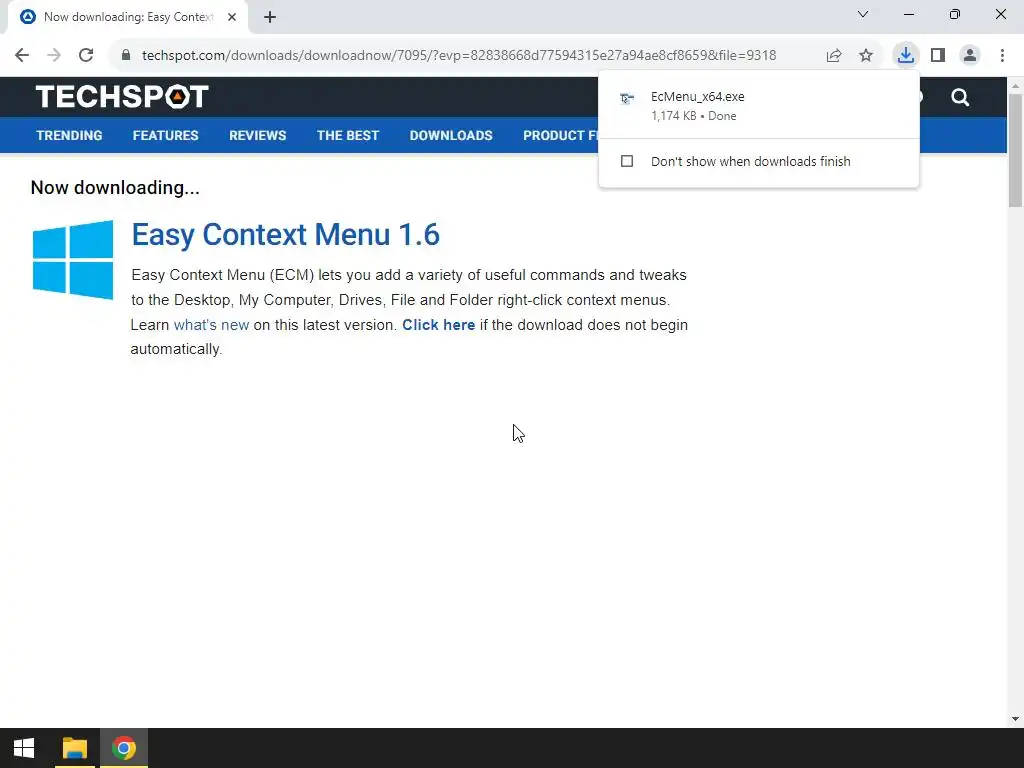The width and height of the screenshot is (1024, 768).
Task: Minimize the Chrome window
Action: point(908,14)
